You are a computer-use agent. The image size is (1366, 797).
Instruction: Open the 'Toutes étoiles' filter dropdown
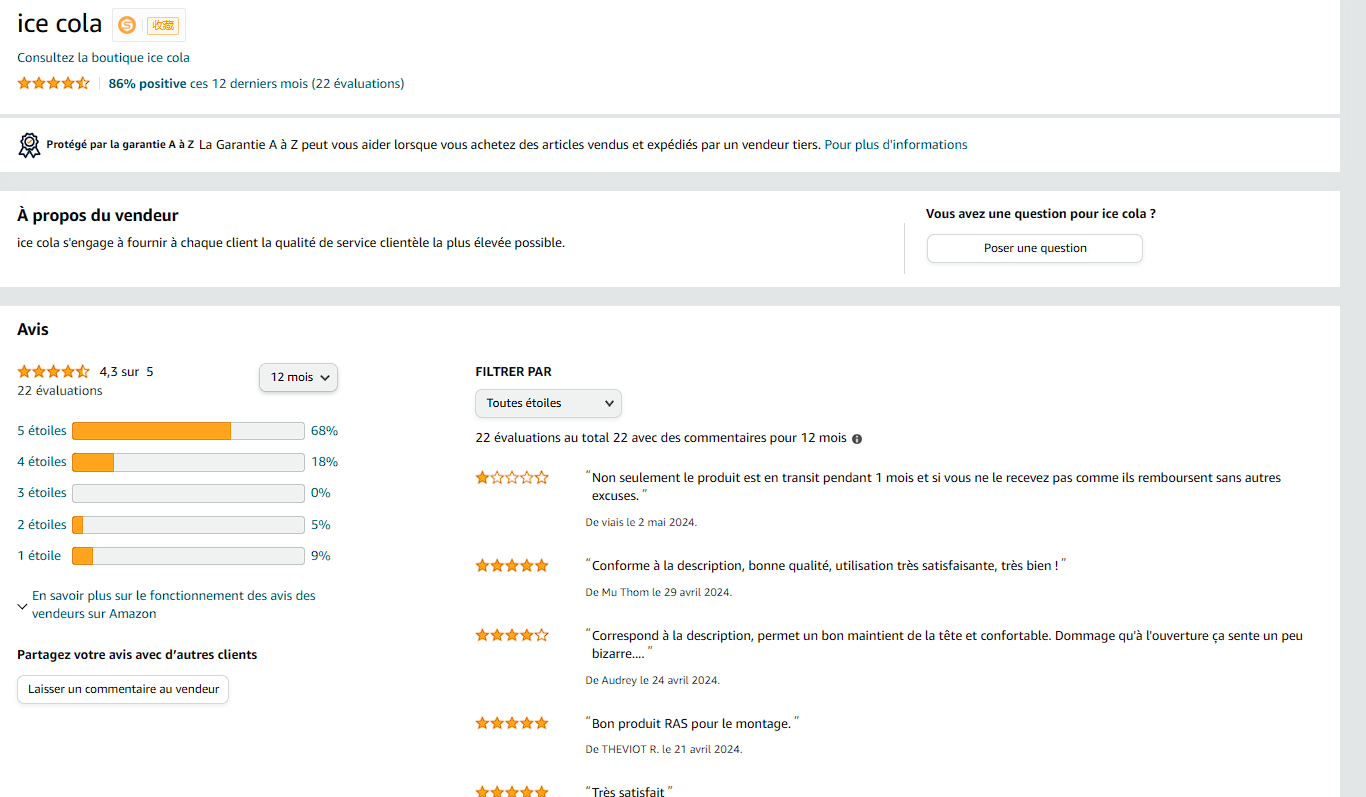(548, 403)
